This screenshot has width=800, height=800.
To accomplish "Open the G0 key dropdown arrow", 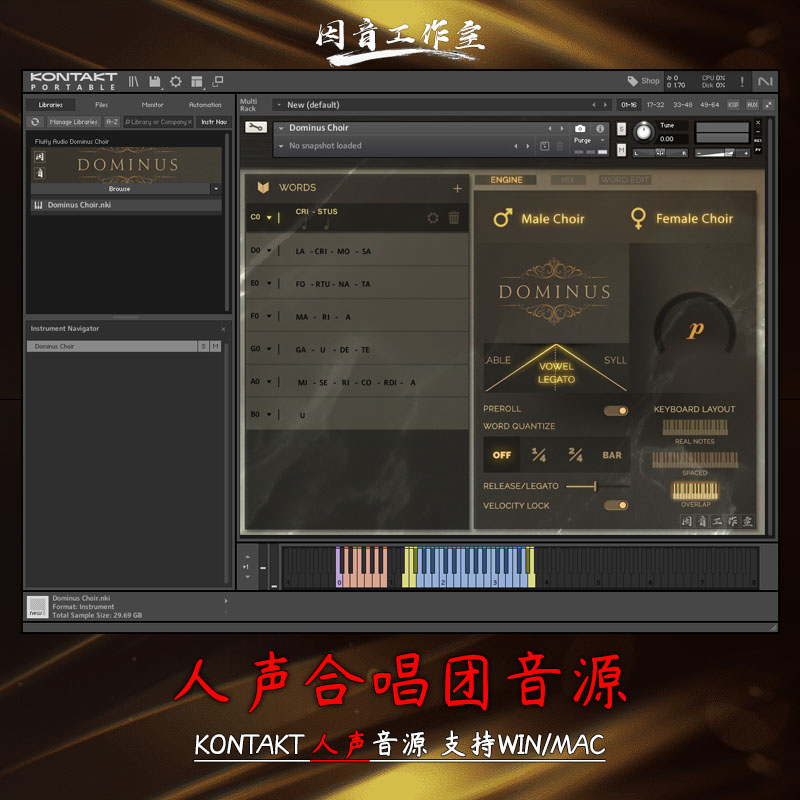I will pyautogui.click(x=269, y=349).
